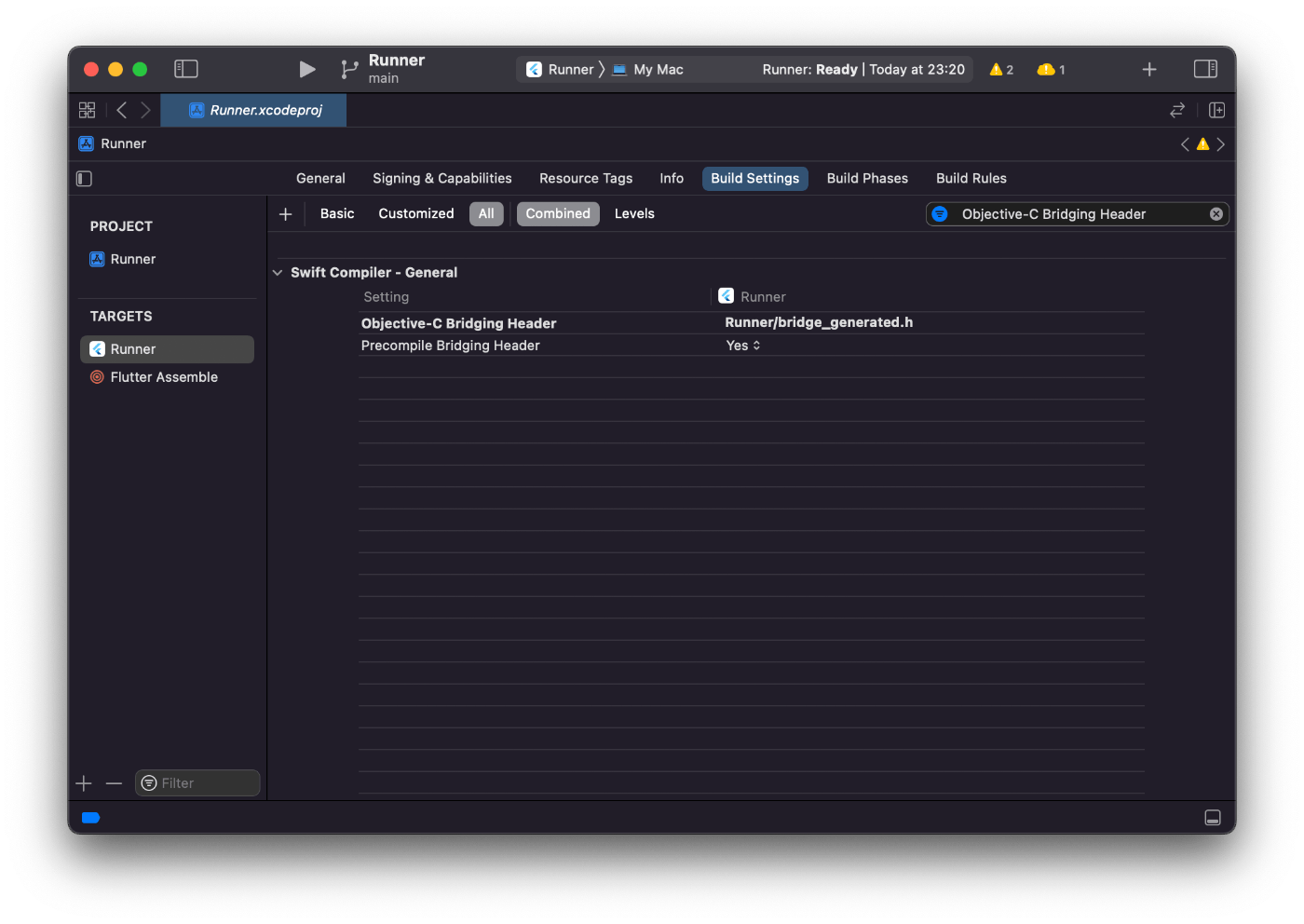Show Customized build settings
Screen dimensions: 1304x924
pyautogui.click(x=416, y=213)
